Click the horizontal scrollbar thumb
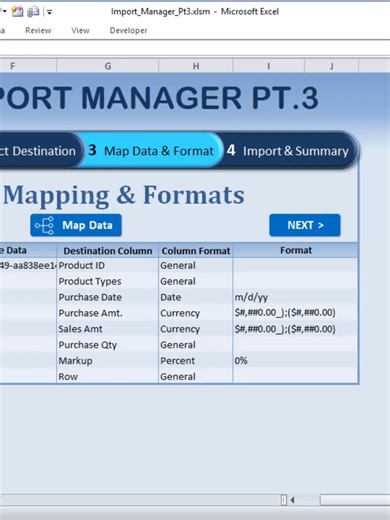Screen dimensions: 390x520 point(355,500)
